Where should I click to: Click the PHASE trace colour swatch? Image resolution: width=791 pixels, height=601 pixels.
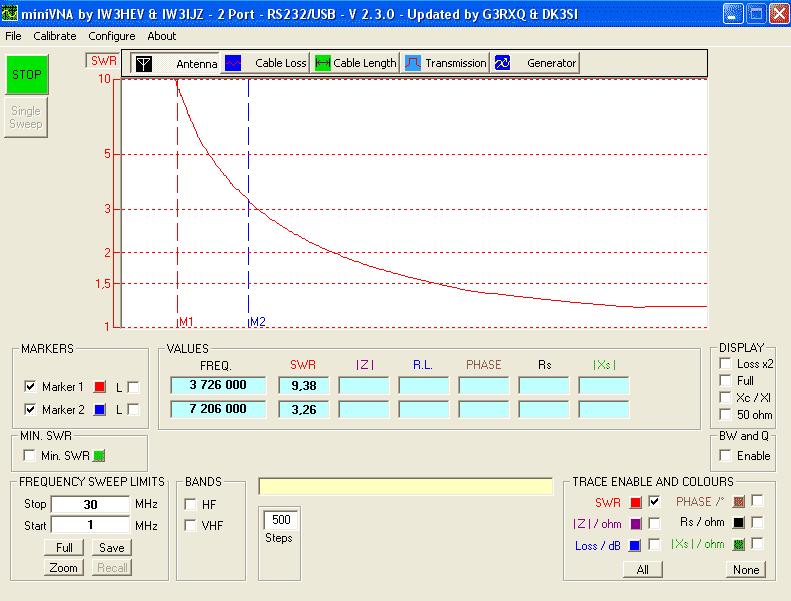tap(739, 502)
